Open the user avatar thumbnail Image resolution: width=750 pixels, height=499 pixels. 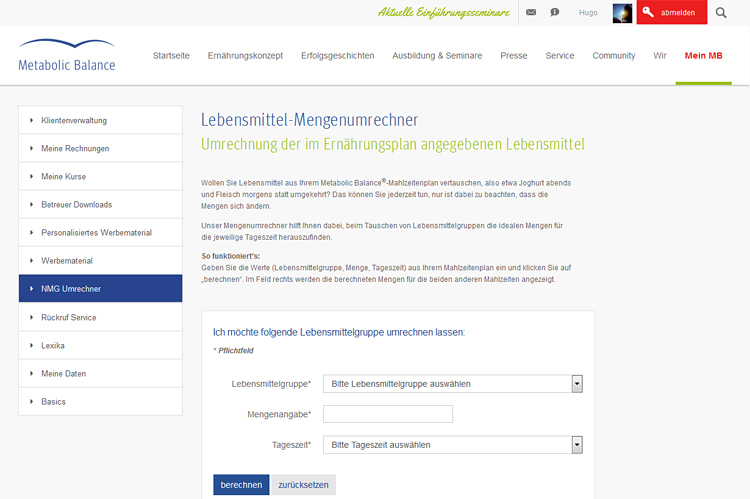click(x=622, y=13)
